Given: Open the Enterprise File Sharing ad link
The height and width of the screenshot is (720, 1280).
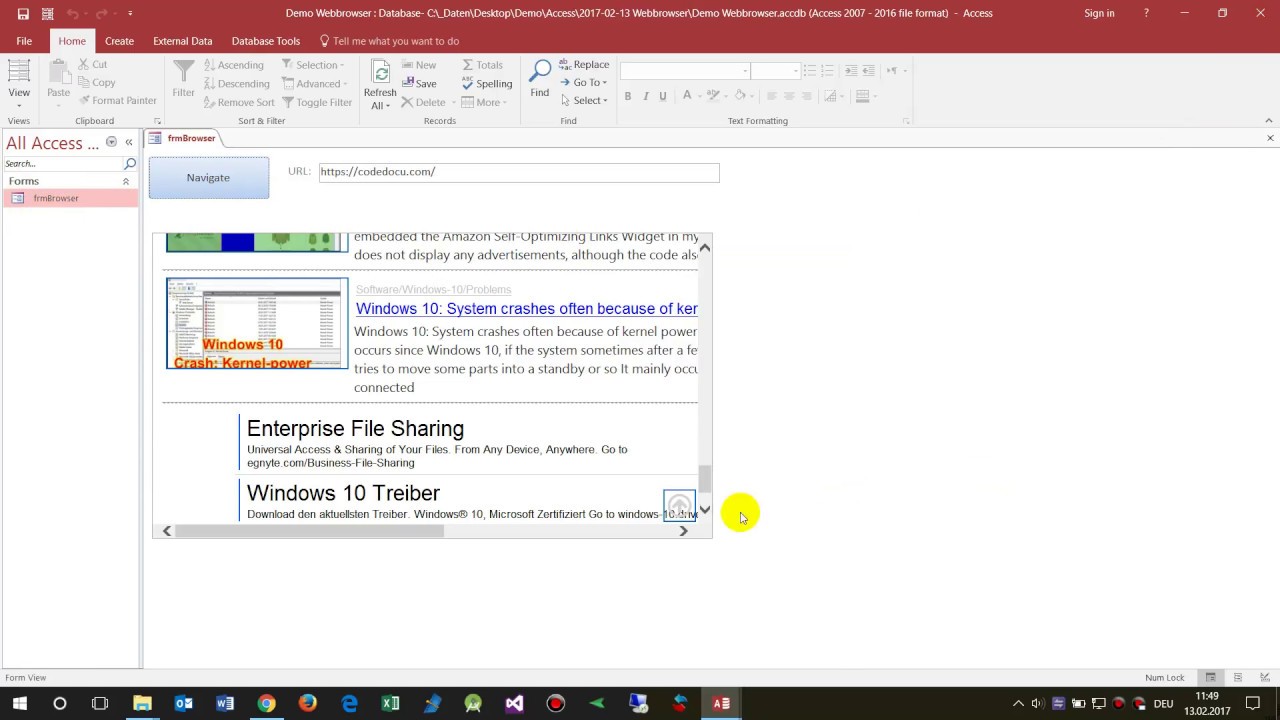Looking at the screenshot, I should click(355, 429).
